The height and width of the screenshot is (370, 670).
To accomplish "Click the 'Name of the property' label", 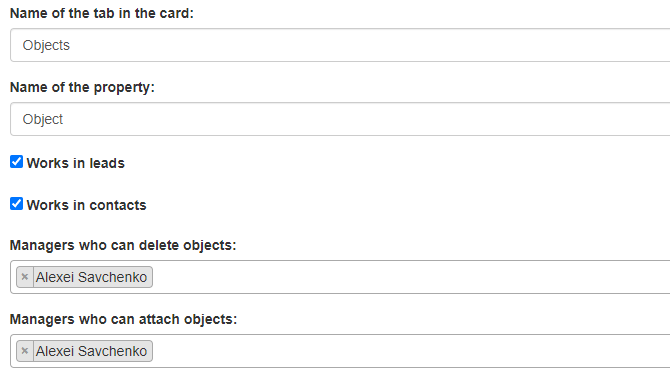I will pos(82,87).
